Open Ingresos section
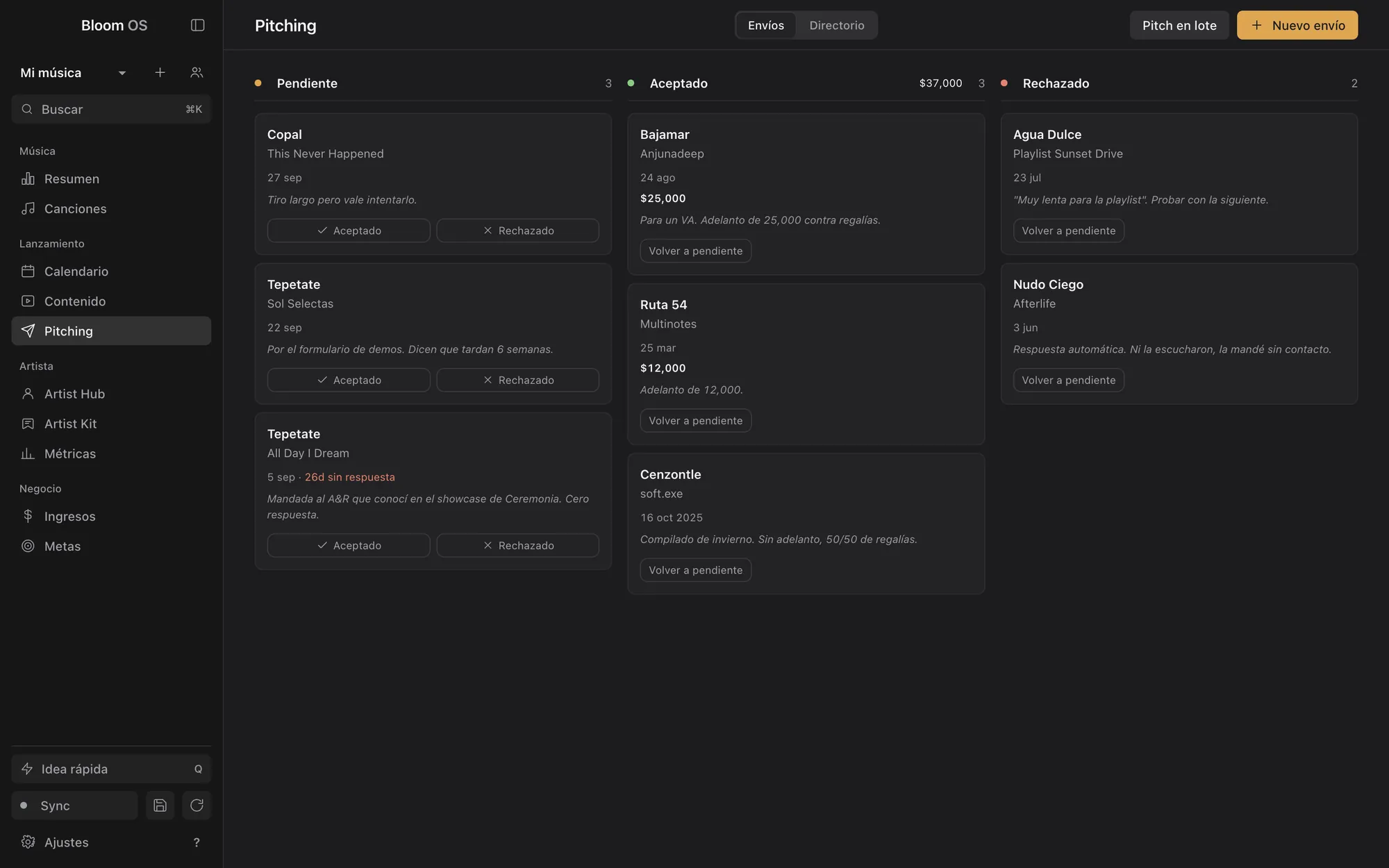Image resolution: width=1389 pixels, height=868 pixels. click(x=111, y=516)
